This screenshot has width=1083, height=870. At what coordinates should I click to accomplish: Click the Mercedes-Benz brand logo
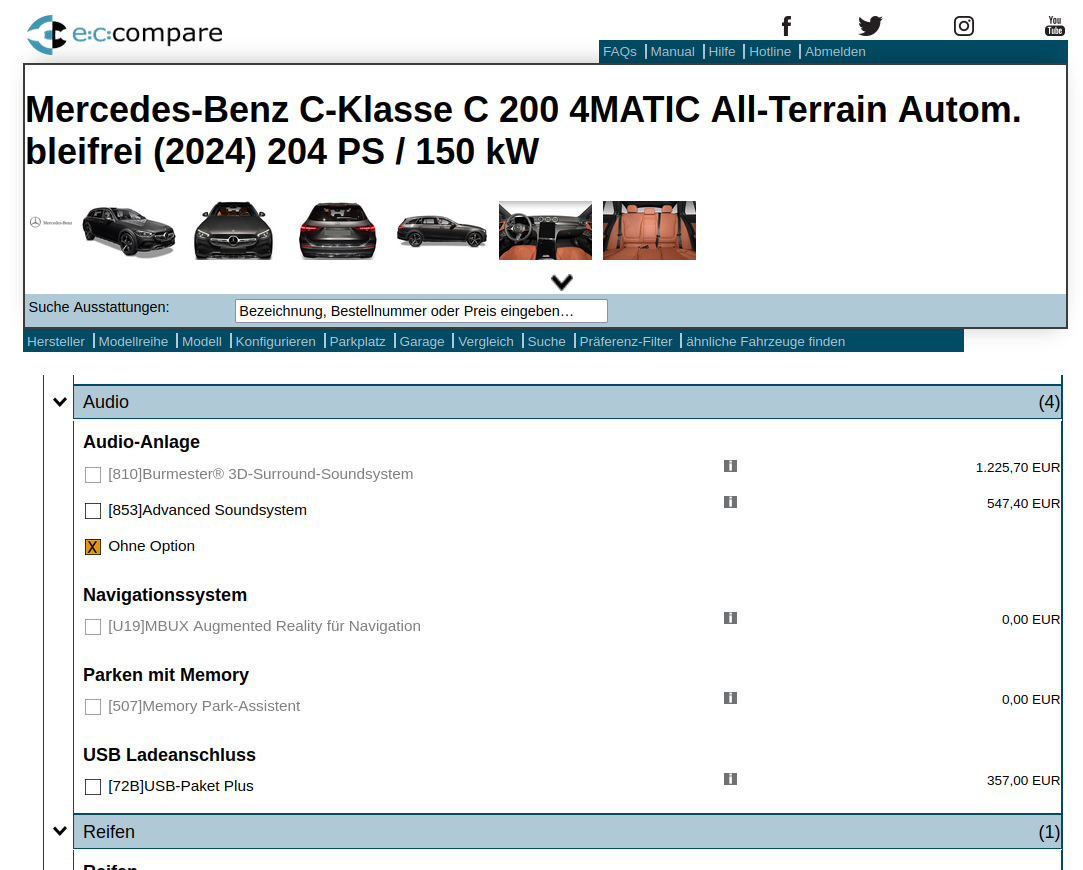50,222
